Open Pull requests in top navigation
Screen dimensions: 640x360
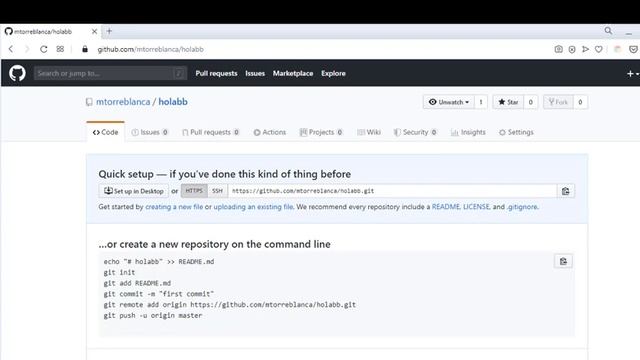pos(216,73)
